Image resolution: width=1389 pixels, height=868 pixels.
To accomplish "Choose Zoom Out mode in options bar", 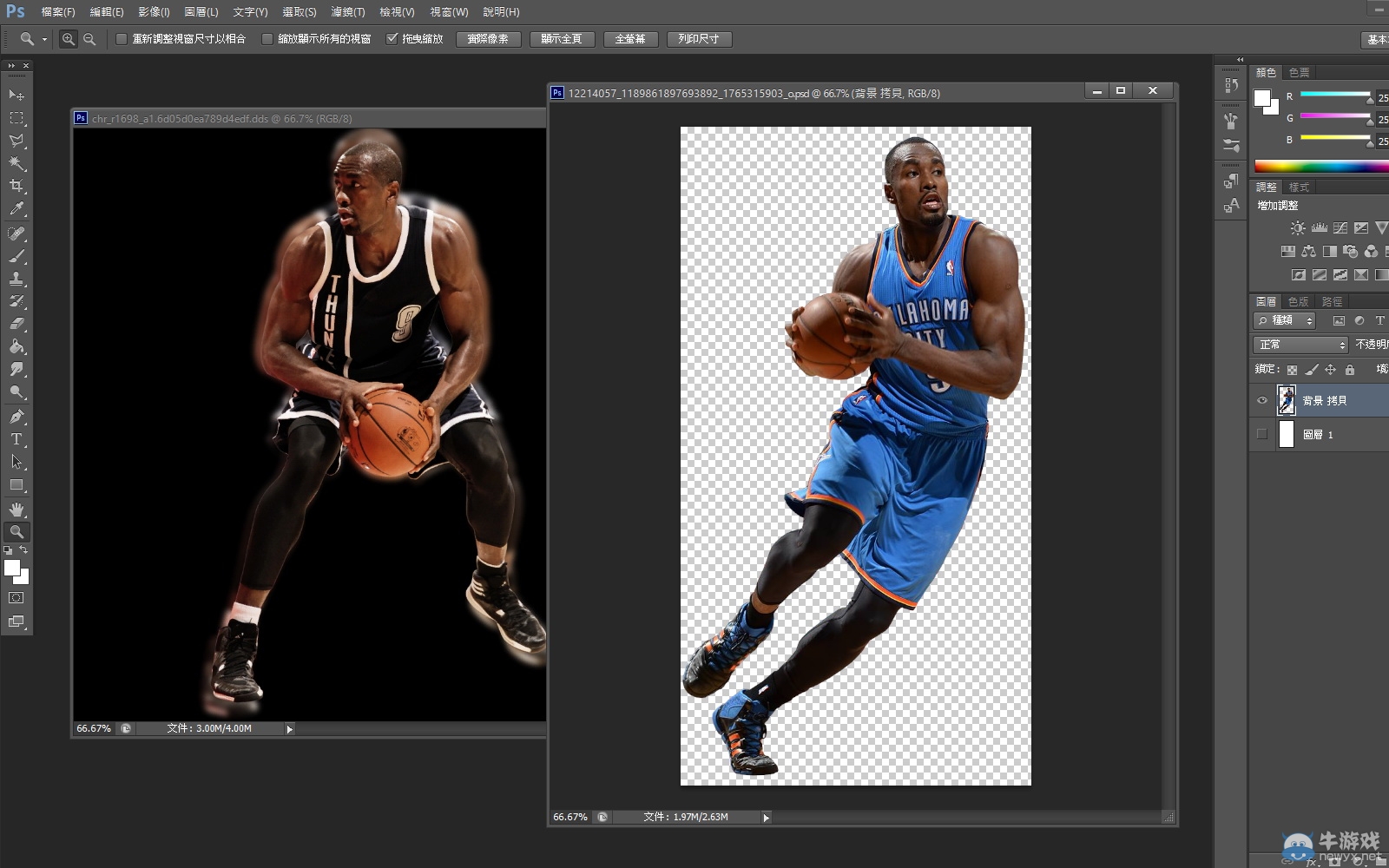I will coord(89,39).
